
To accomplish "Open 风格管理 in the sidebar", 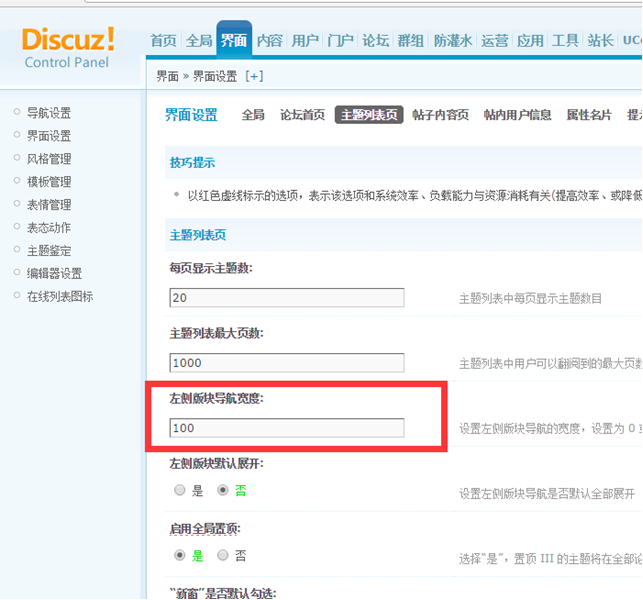I will pos(49,159).
